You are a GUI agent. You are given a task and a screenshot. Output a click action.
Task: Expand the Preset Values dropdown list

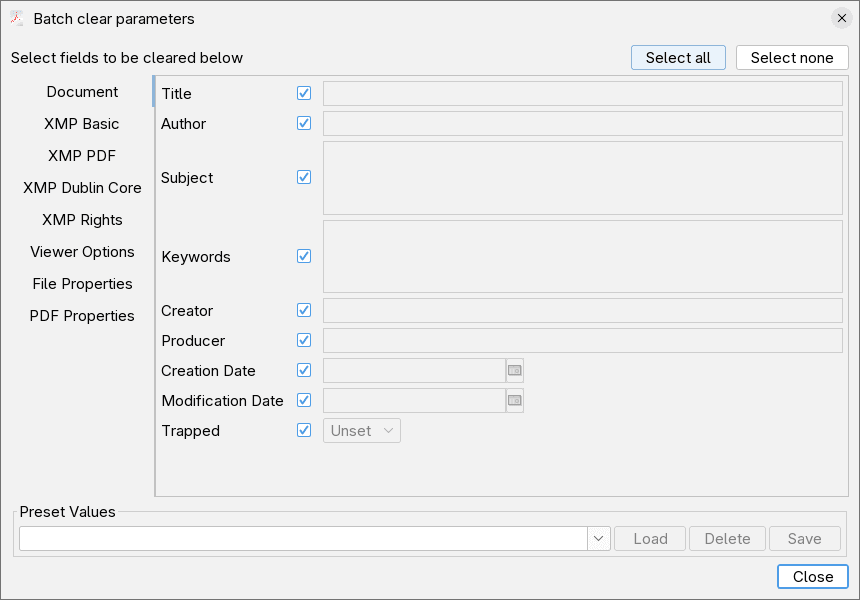(598, 538)
